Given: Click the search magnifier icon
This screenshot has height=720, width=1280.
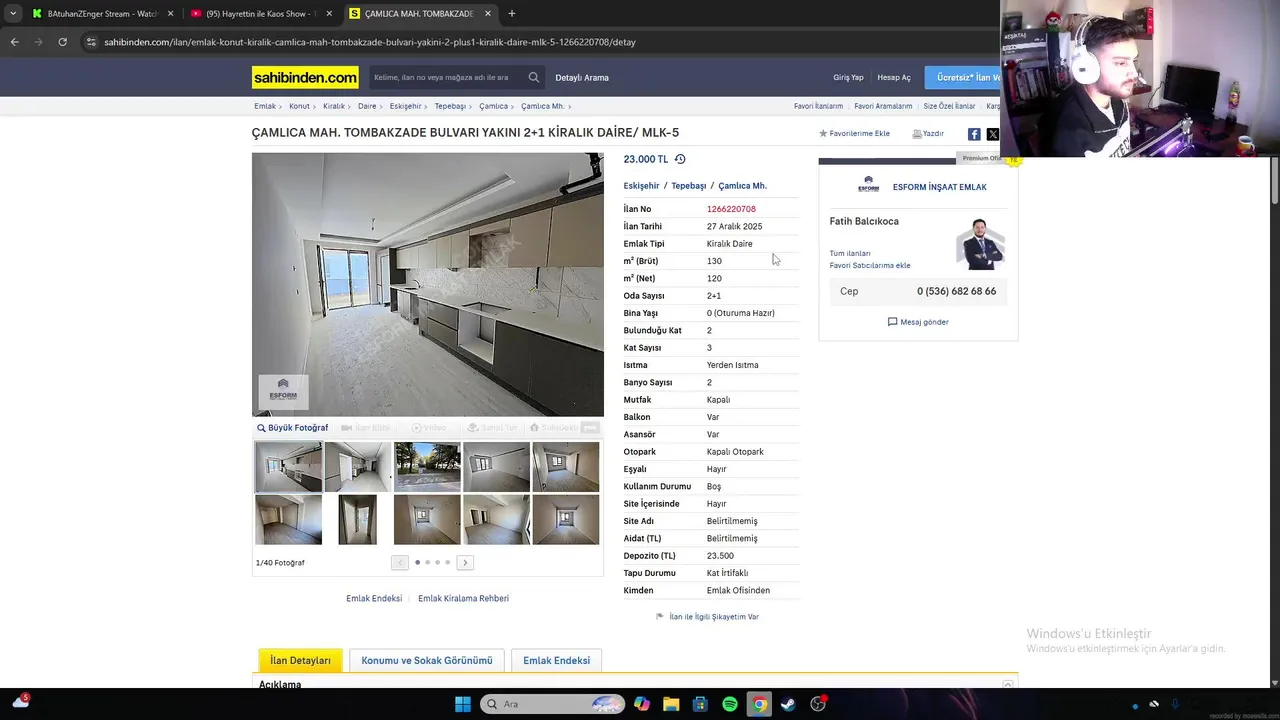Looking at the screenshot, I should tap(534, 77).
